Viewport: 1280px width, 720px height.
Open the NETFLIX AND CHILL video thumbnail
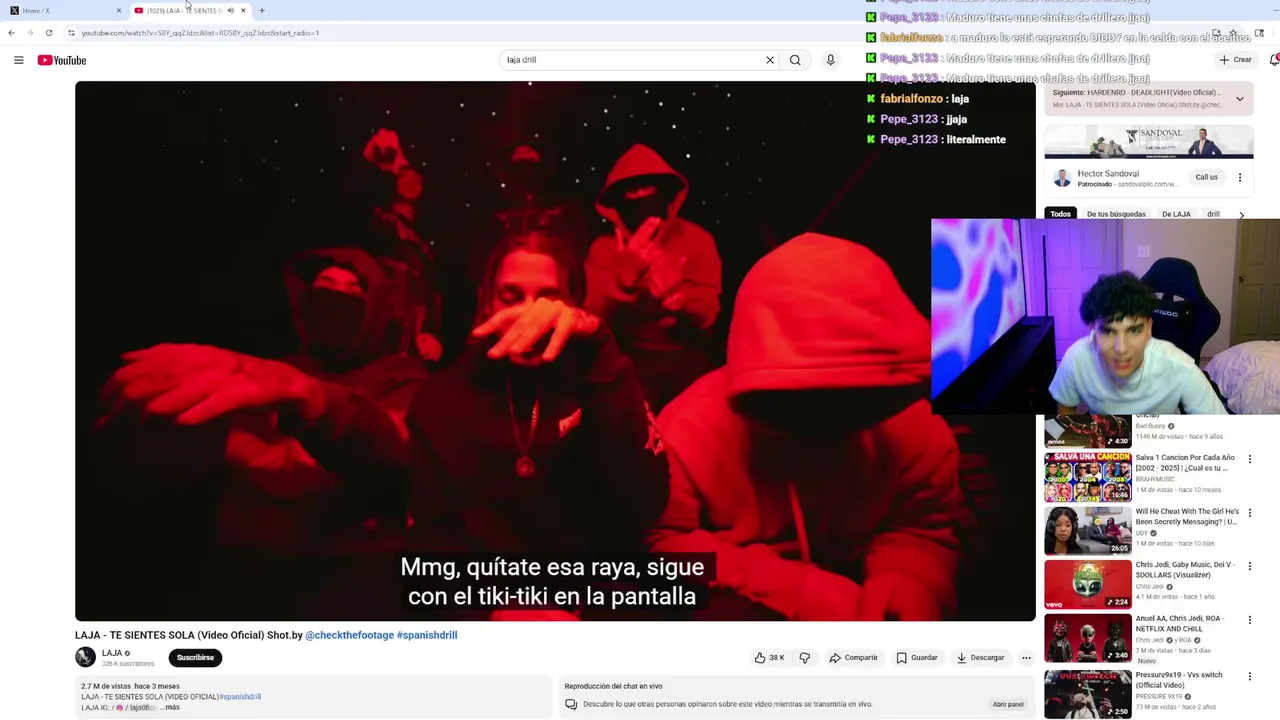point(1088,638)
